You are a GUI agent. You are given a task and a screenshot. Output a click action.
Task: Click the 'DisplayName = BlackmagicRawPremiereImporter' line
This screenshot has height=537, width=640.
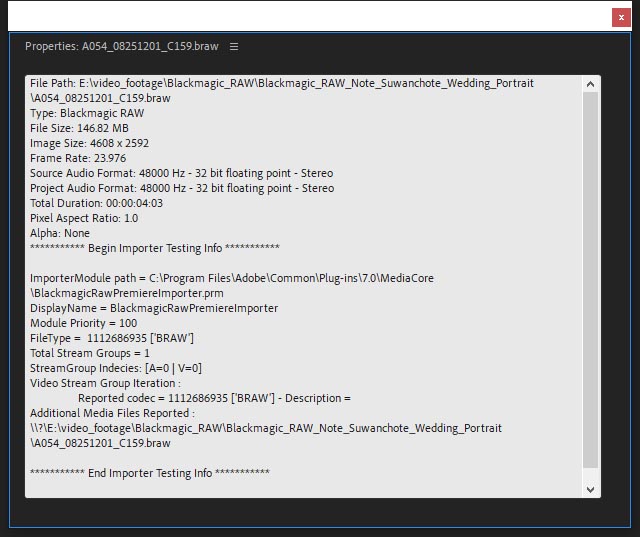tap(154, 308)
